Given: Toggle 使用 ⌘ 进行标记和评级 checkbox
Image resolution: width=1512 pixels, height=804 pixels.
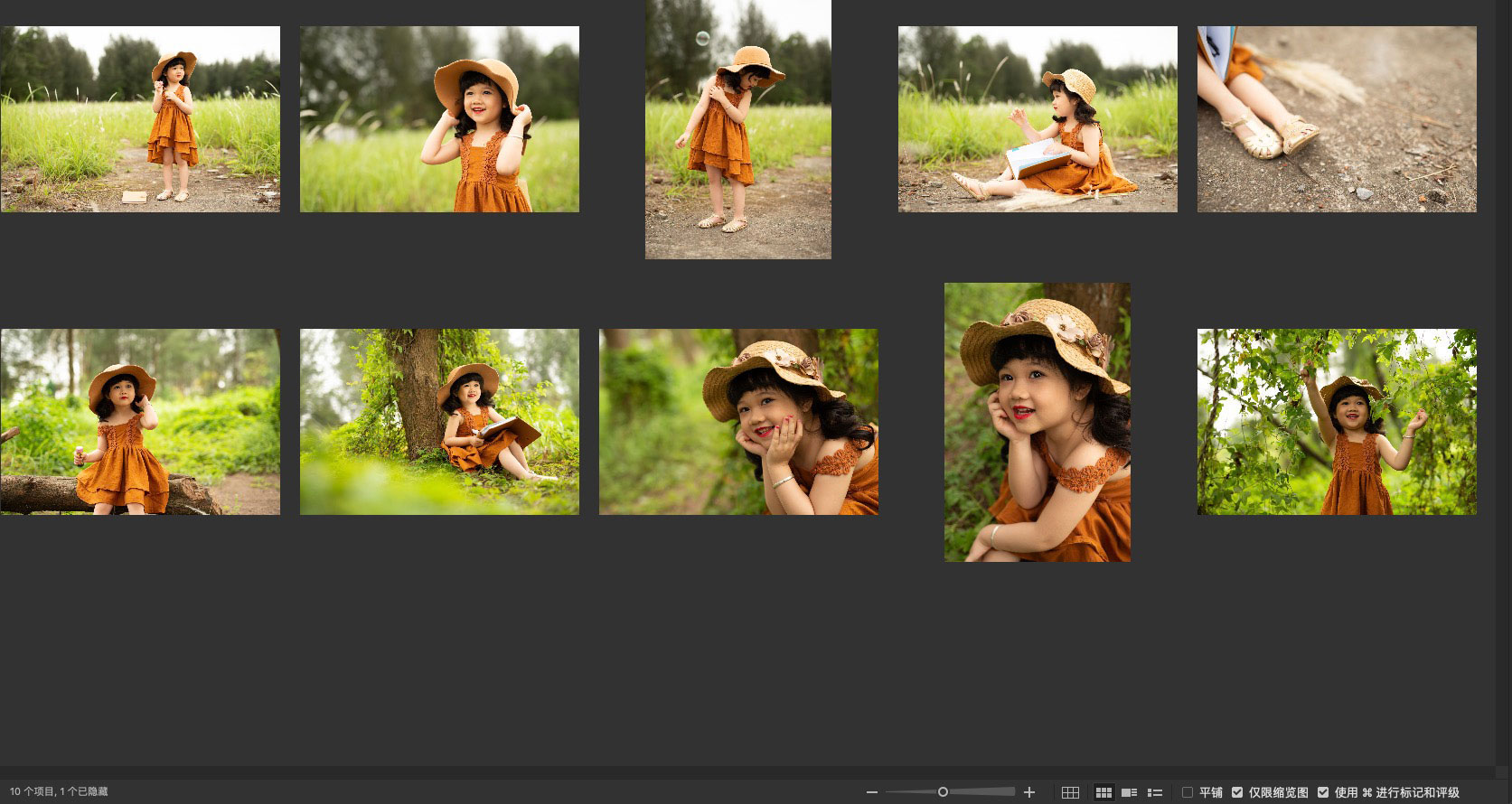Looking at the screenshot, I should coord(1323,792).
